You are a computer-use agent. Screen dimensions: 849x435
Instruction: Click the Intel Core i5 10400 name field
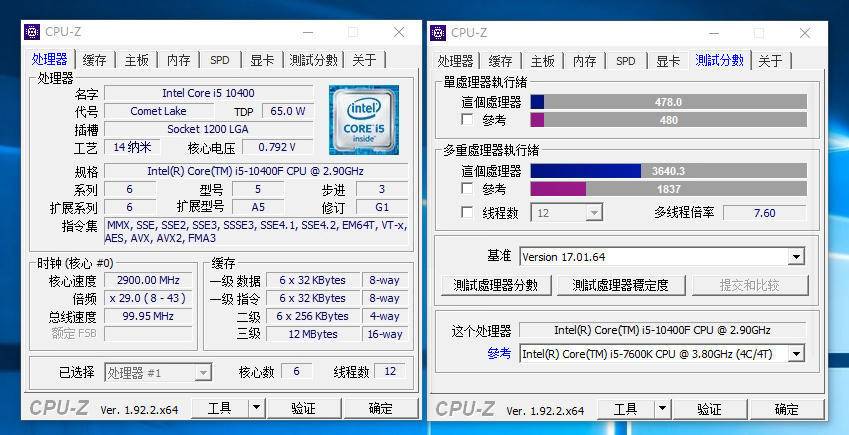click(x=208, y=93)
